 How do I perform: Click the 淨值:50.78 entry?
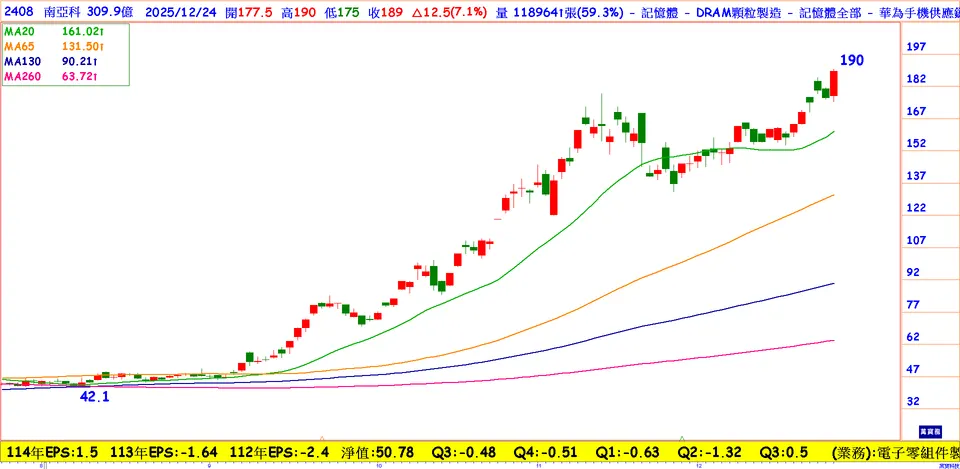(x=377, y=452)
